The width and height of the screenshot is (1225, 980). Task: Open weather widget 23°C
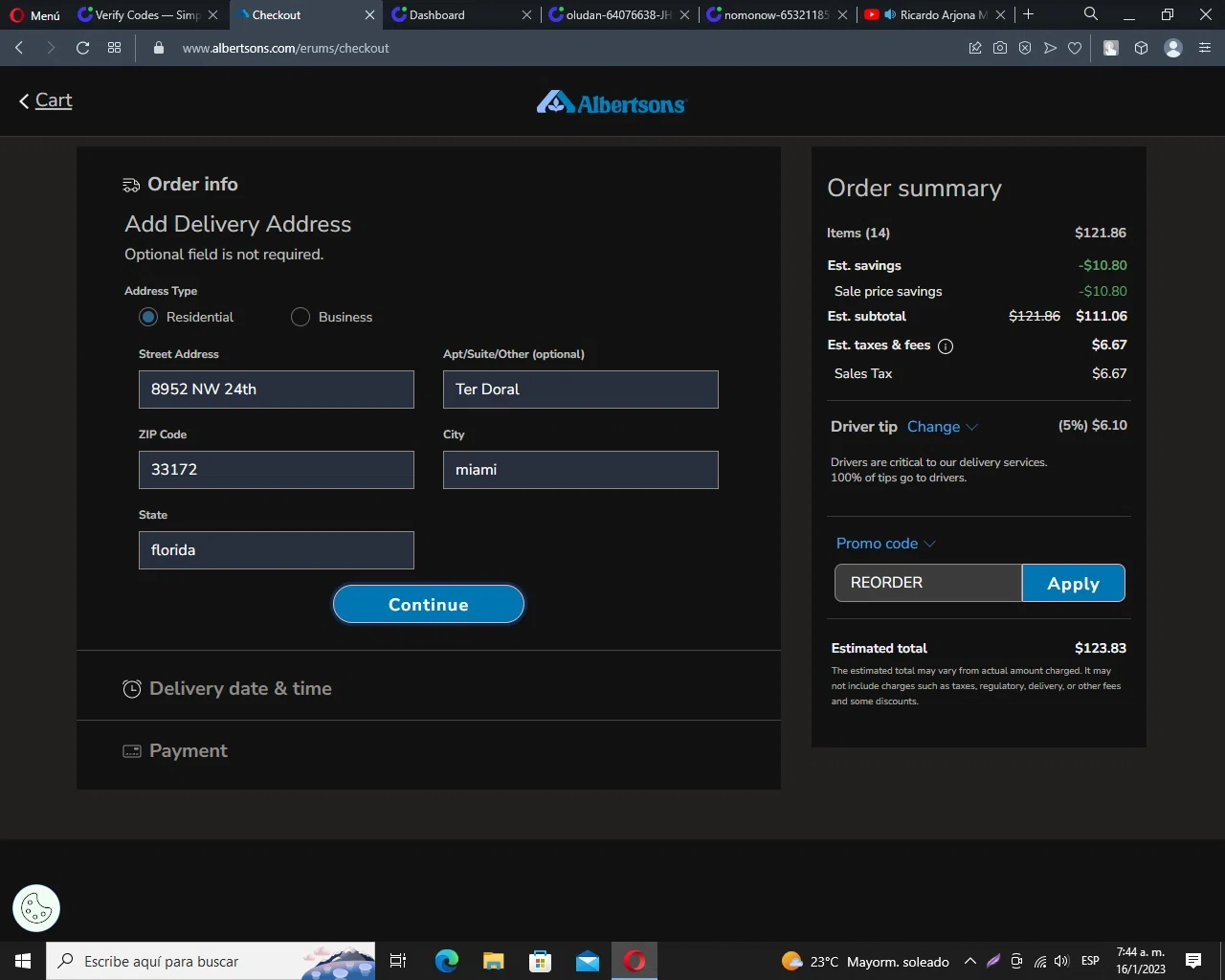click(865, 961)
